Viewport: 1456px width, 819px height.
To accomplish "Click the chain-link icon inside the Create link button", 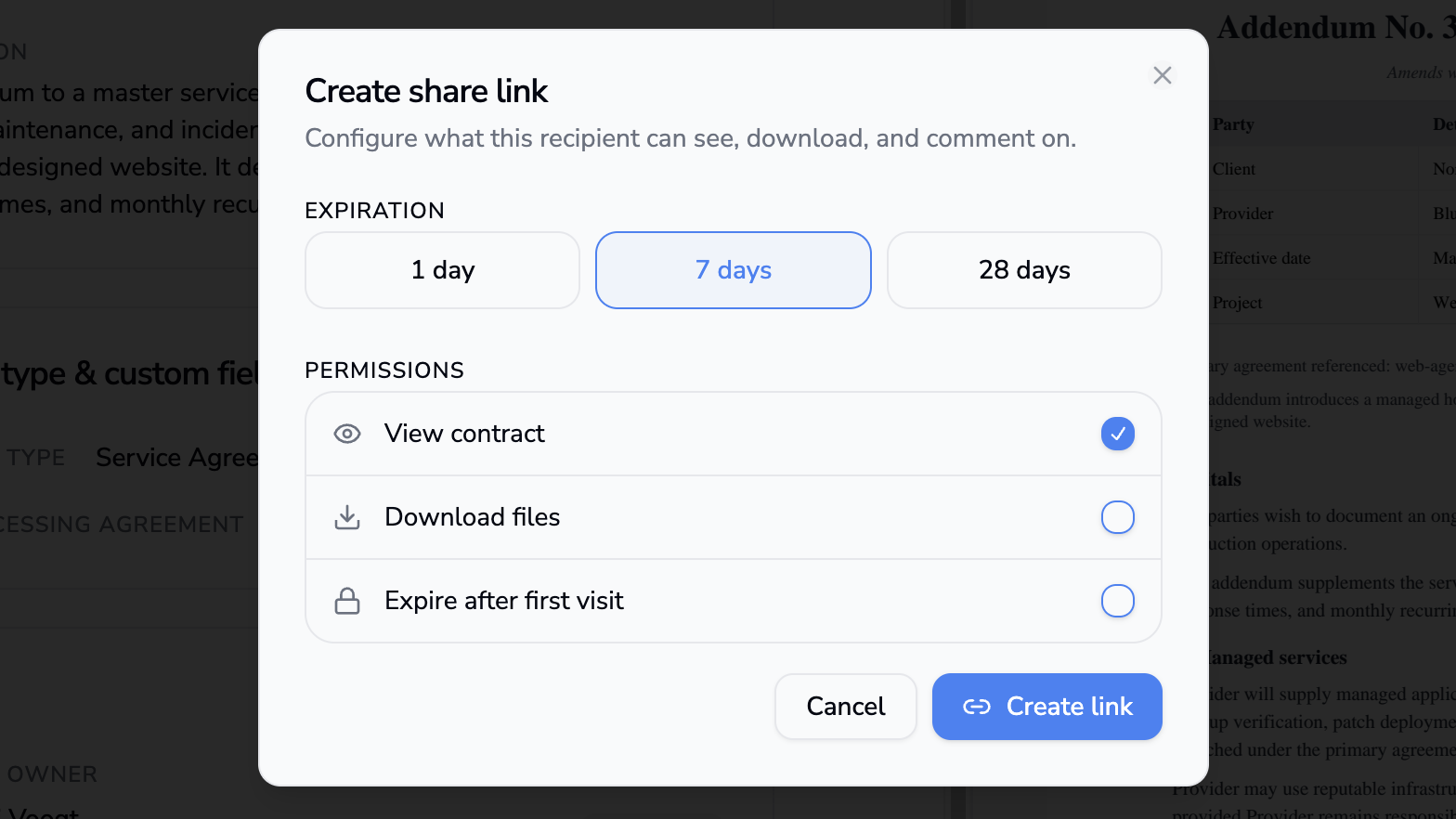I will click(x=977, y=707).
